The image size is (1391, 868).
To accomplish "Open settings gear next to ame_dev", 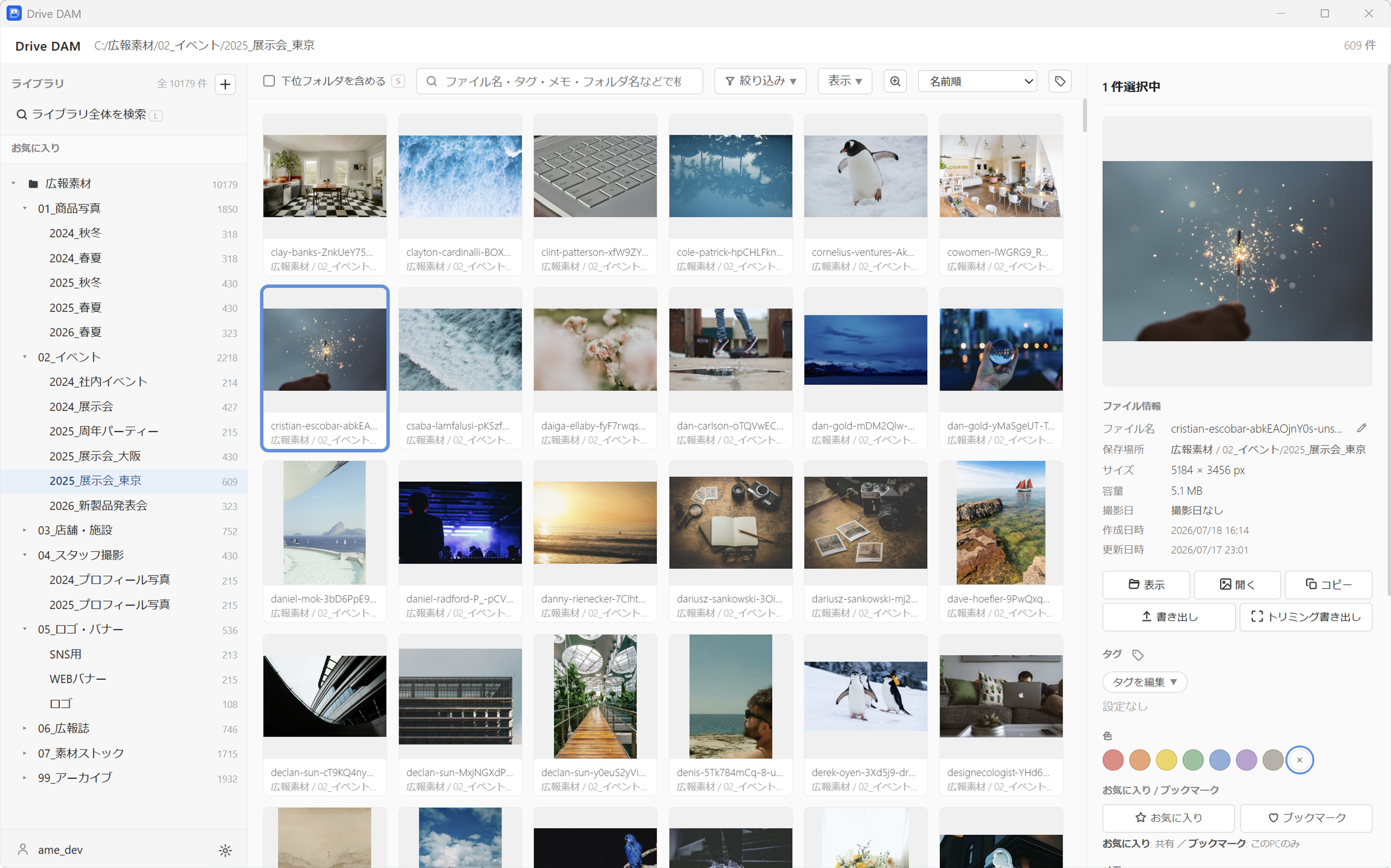I will pos(225,850).
